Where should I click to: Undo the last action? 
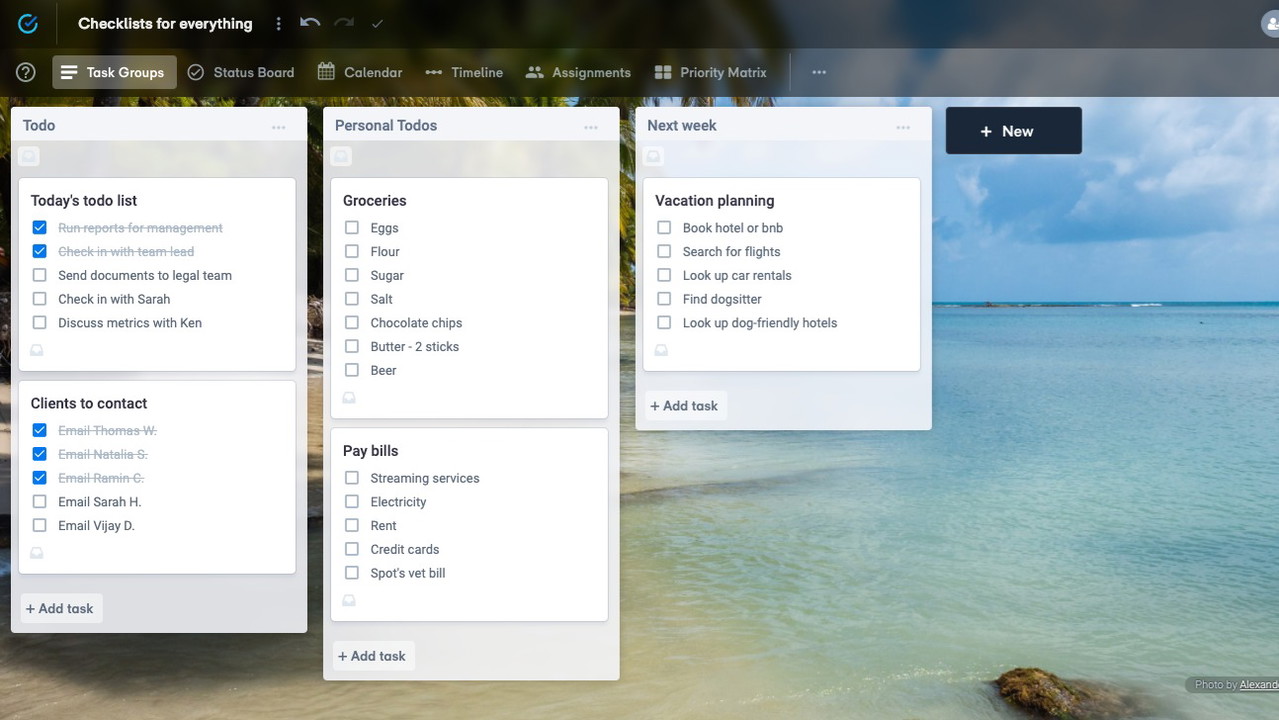click(310, 23)
